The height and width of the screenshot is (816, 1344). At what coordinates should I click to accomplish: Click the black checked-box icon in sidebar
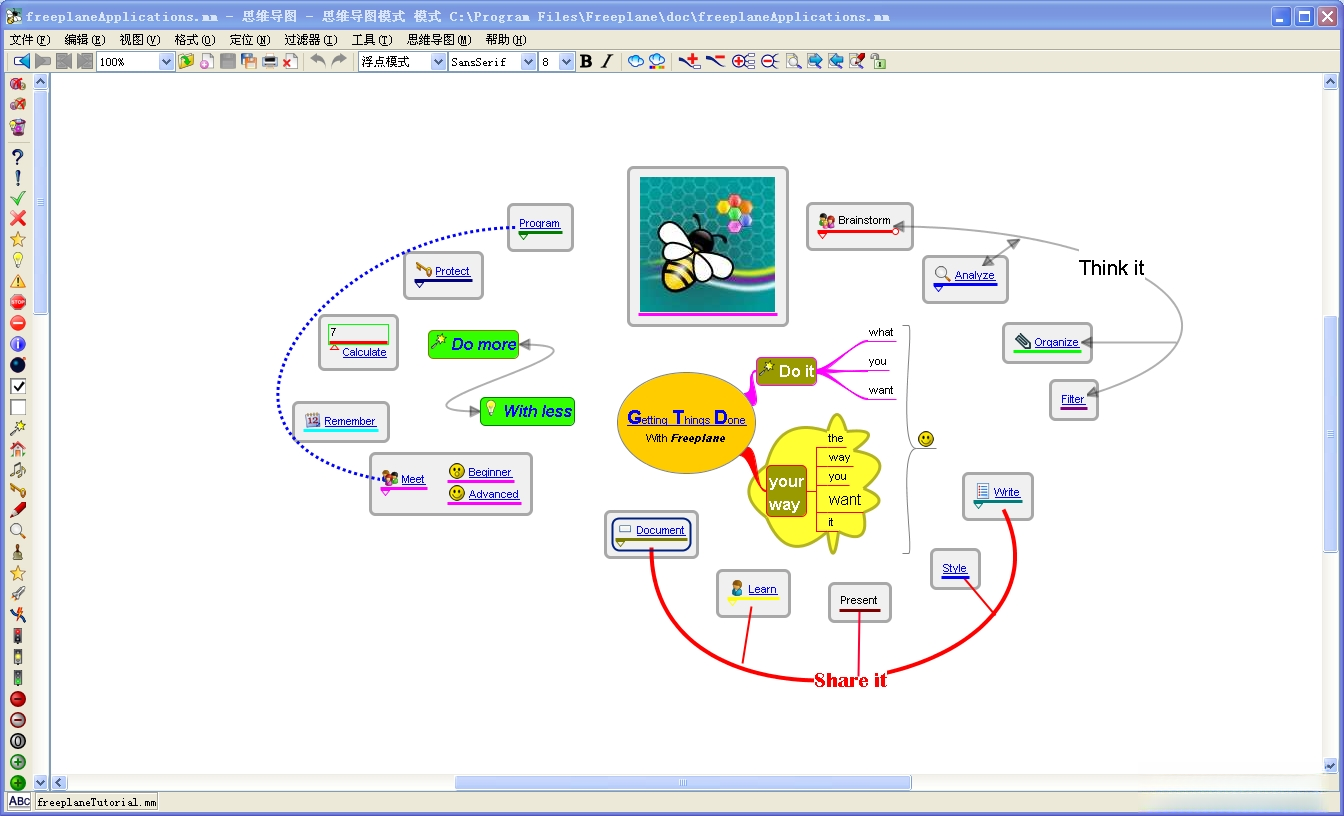pyautogui.click(x=17, y=386)
